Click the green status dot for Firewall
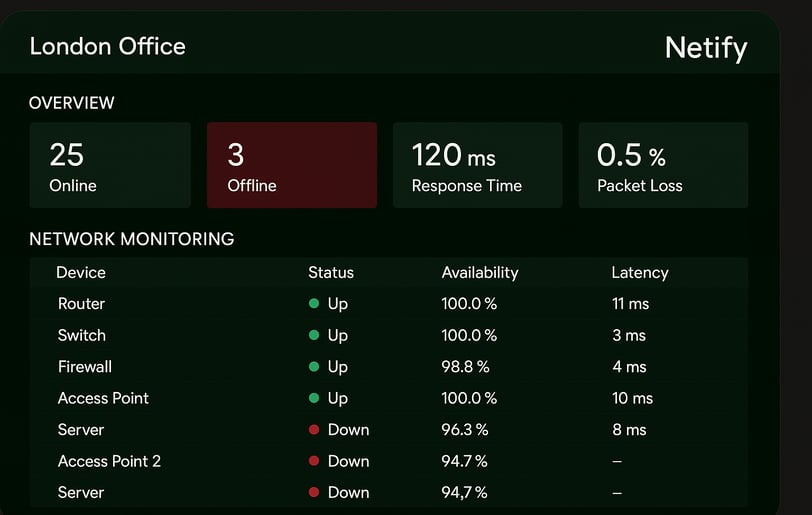This screenshot has height=515, width=812. click(x=314, y=367)
